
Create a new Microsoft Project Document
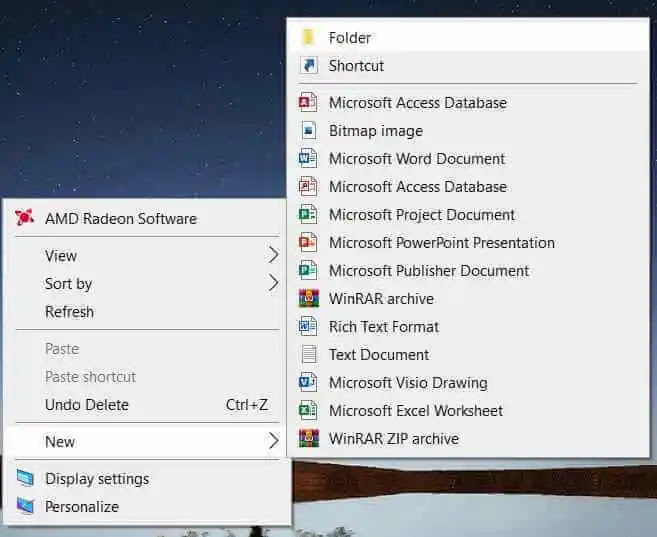tap(468, 215)
